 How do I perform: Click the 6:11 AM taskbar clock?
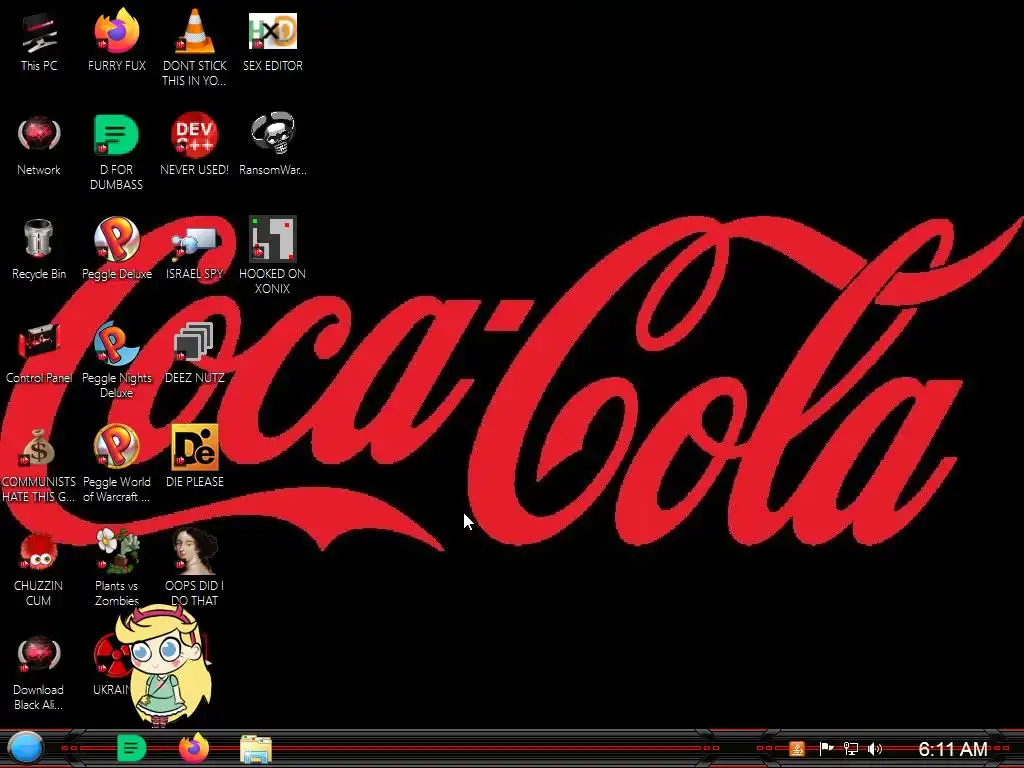pos(953,748)
